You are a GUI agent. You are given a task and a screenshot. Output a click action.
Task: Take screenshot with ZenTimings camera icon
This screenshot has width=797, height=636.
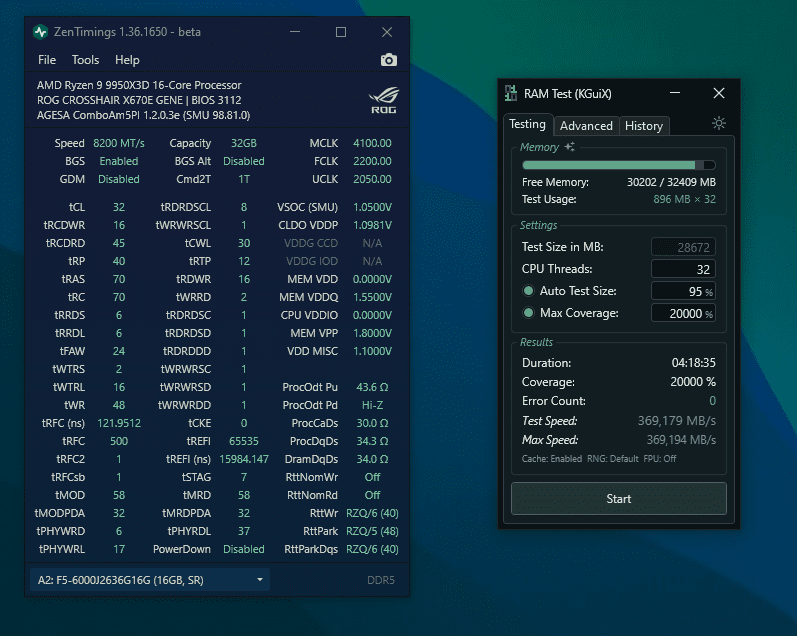(x=389, y=60)
